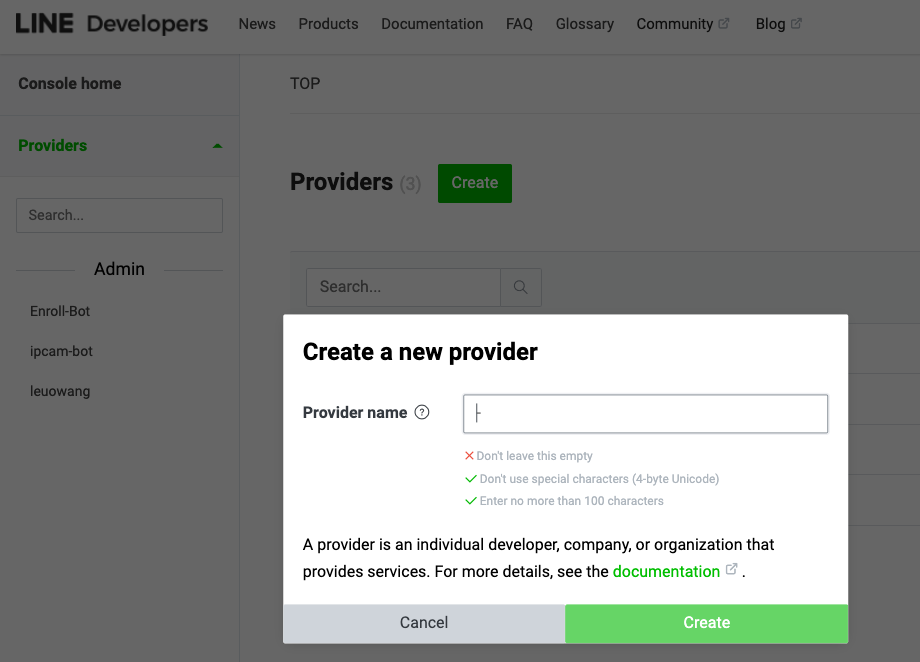Click the green check beside special characters rule
920x662 pixels.
471,479
